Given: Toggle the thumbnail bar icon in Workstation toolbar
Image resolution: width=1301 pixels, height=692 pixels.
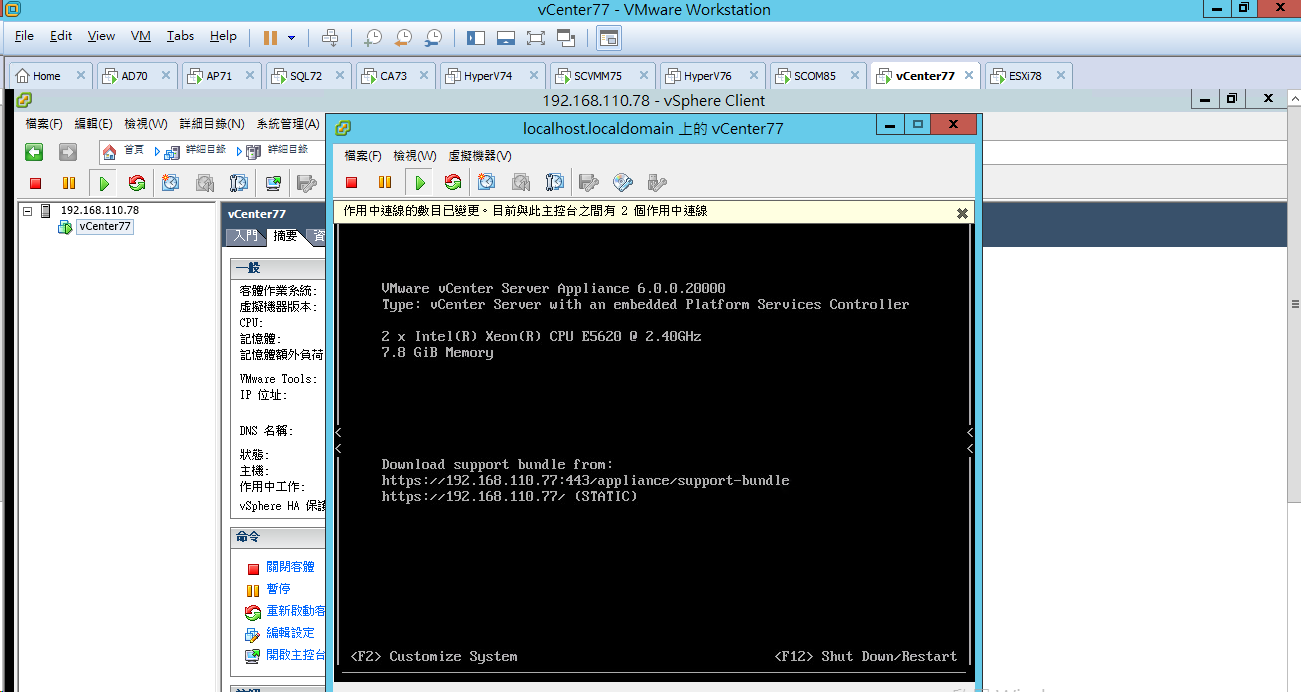Looking at the screenshot, I should (506, 37).
